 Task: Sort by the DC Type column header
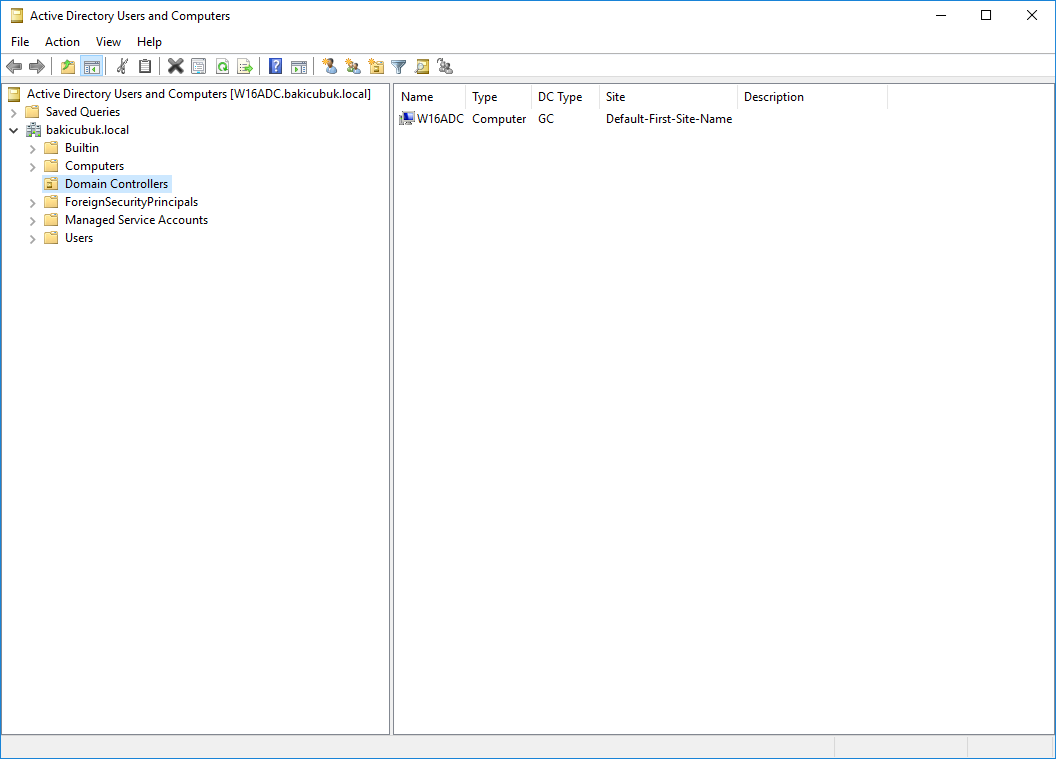[565, 97]
